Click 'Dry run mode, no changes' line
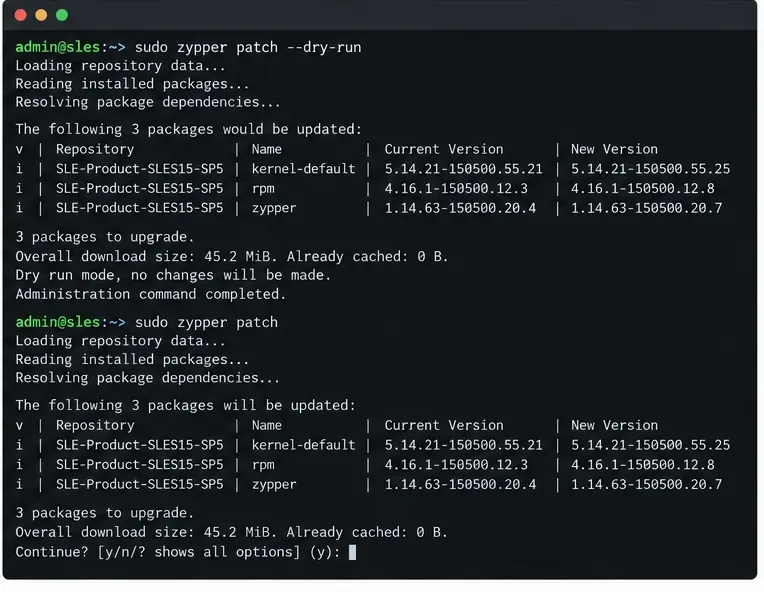 coord(173,275)
